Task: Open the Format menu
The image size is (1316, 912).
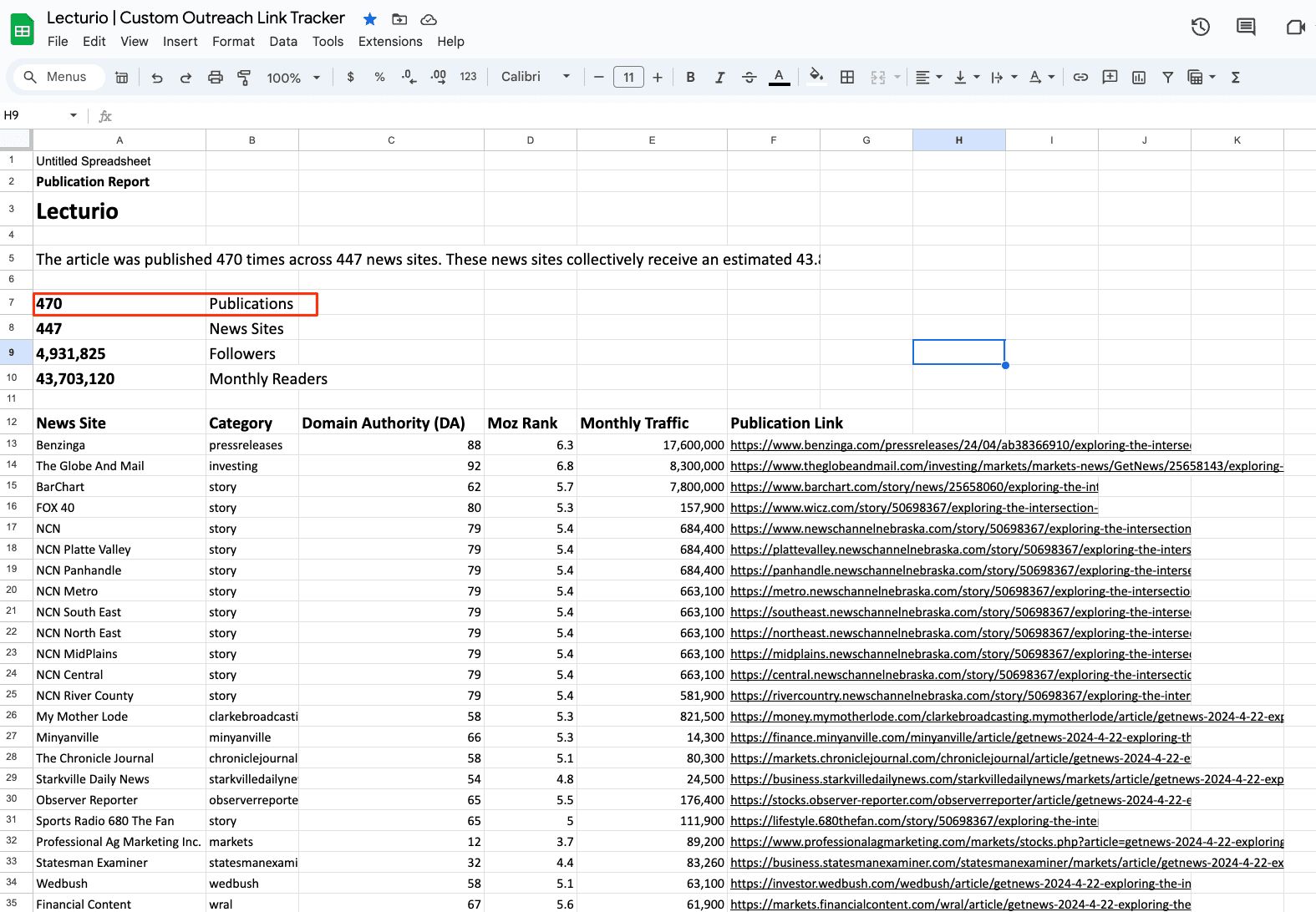Action: tap(233, 42)
